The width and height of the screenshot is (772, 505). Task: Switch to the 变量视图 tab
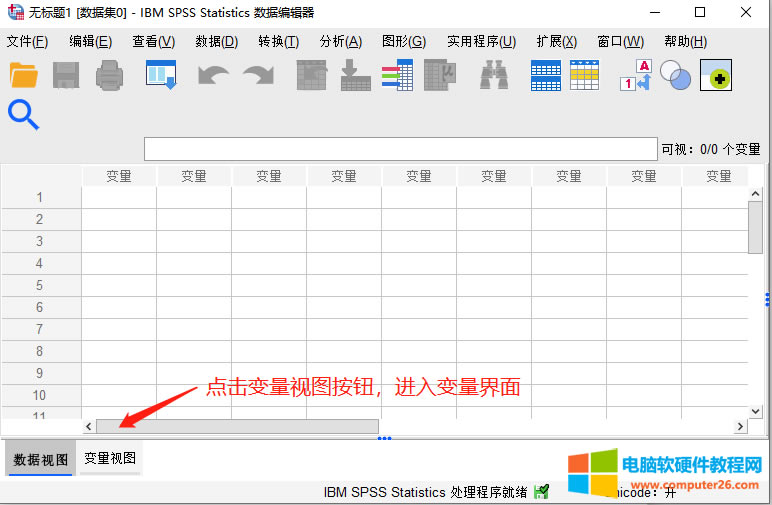point(110,458)
